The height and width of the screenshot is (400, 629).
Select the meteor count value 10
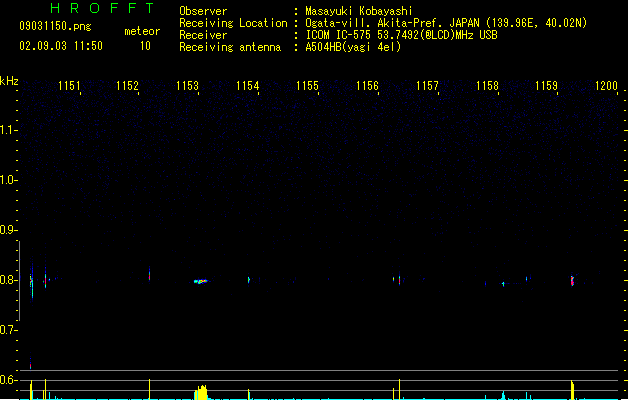(x=145, y=46)
